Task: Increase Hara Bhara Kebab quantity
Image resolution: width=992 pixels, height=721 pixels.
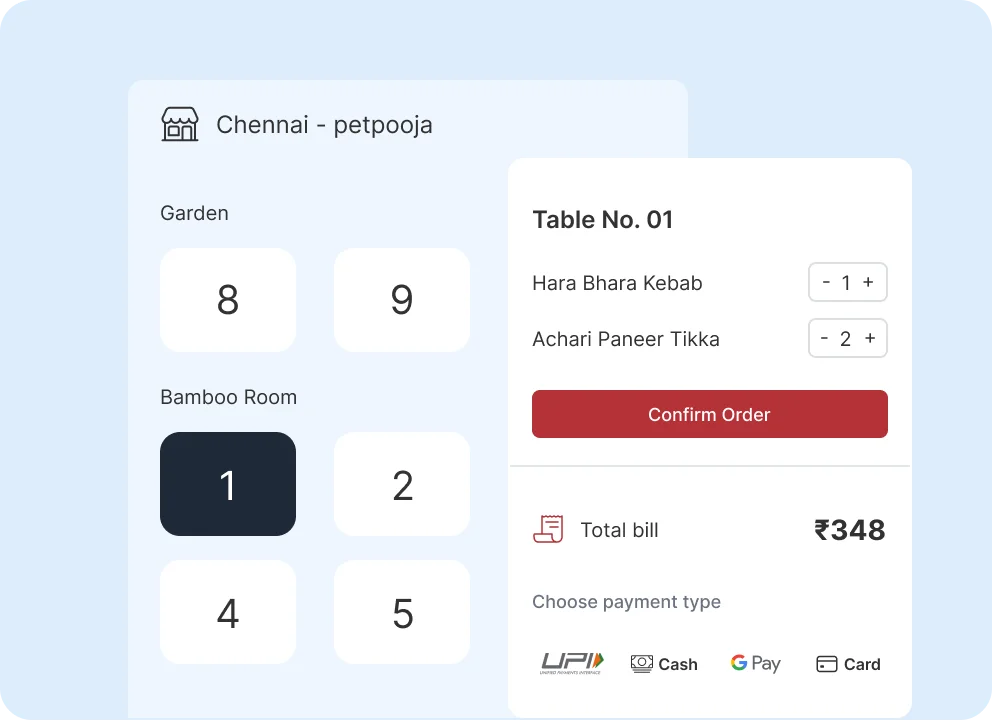Action: tap(868, 283)
